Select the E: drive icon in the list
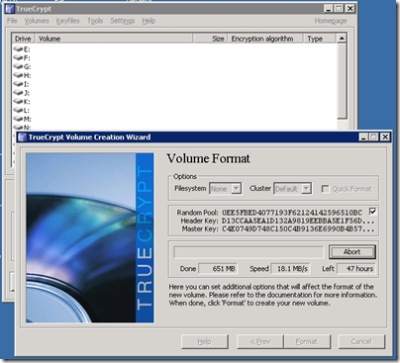Viewport: 400px width, 363px height. pyautogui.click(x=18, y=49)
